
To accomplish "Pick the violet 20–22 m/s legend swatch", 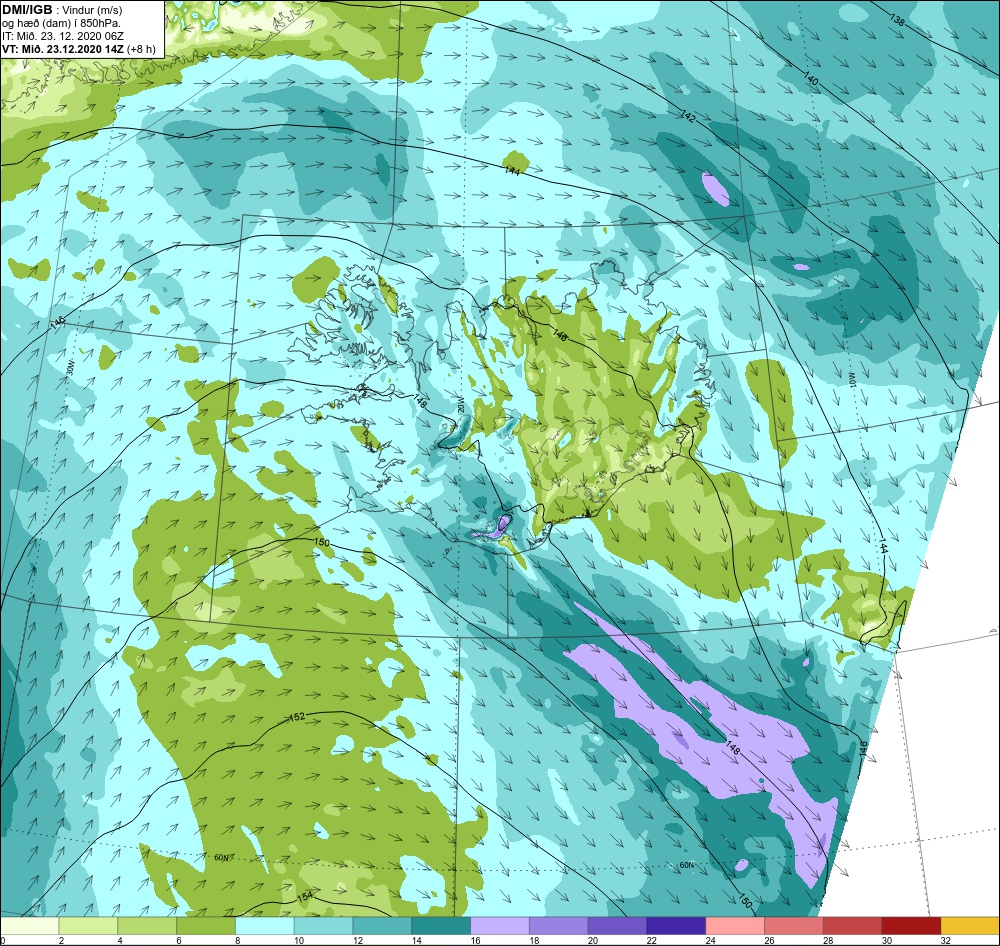I will point(617,926).
